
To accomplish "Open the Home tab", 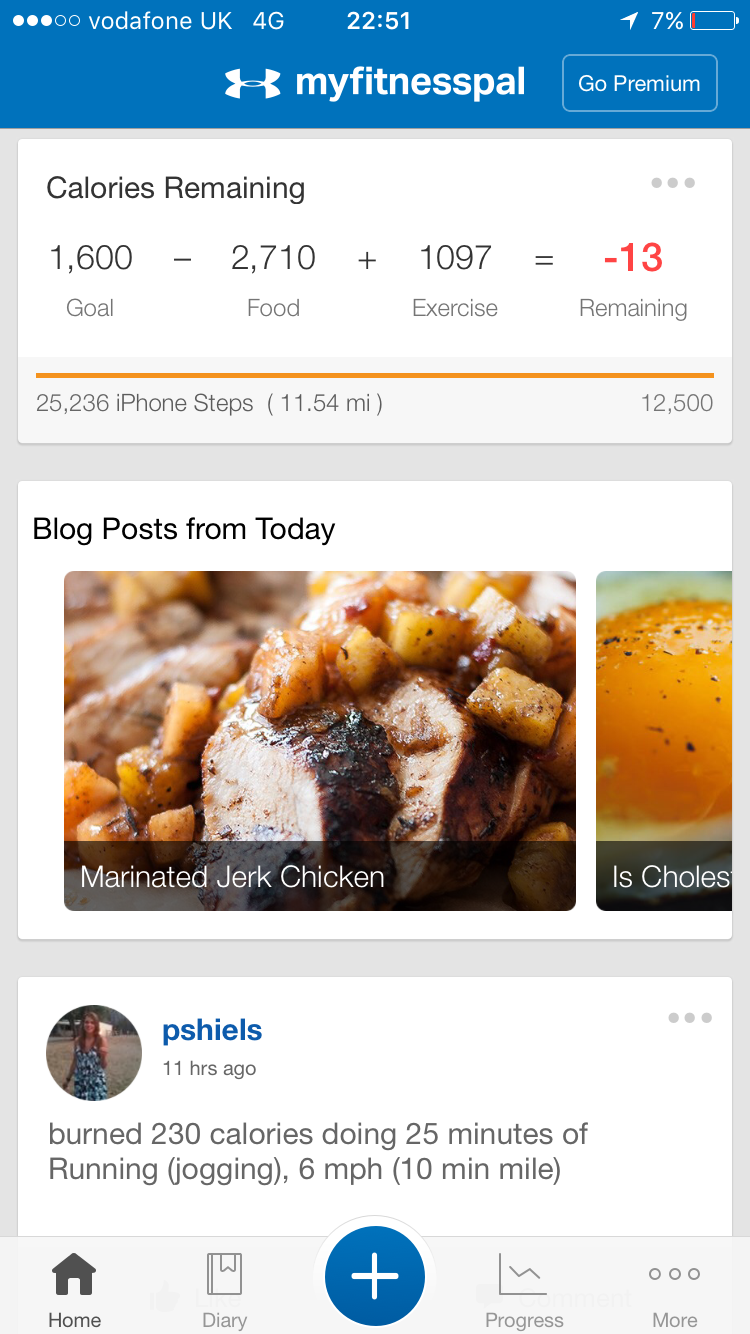I will 74,1291.
